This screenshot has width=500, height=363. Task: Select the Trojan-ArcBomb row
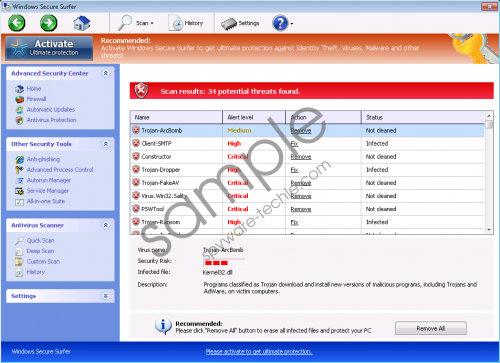[307, 130]
